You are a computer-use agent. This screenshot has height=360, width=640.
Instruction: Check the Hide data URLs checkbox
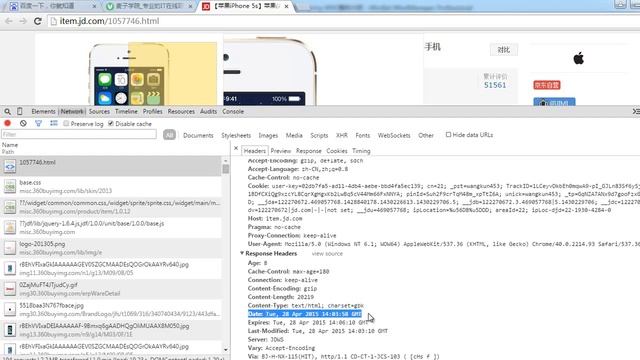448,134
